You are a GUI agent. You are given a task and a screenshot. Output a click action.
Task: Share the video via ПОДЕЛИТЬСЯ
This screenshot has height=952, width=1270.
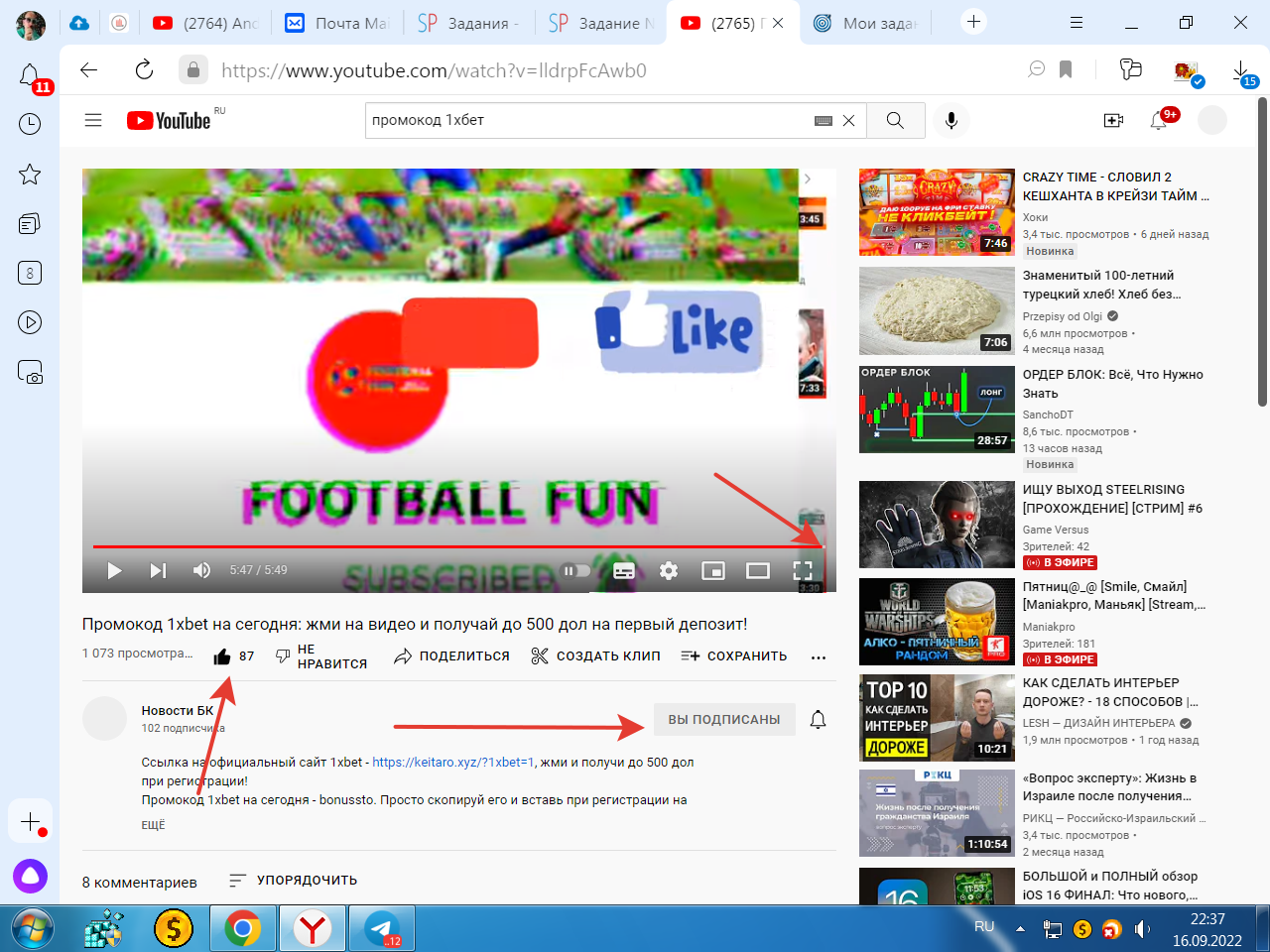click(x=451, y=655)
